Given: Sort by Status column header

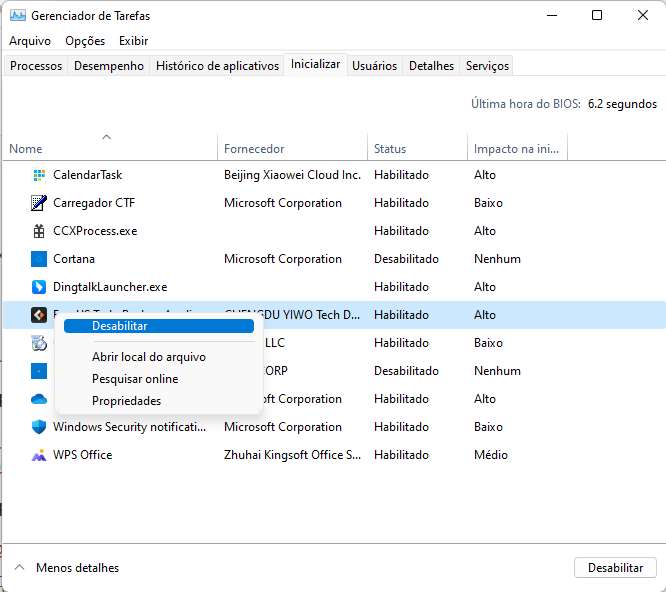Looking at the screenshot, I should point(390,149).
